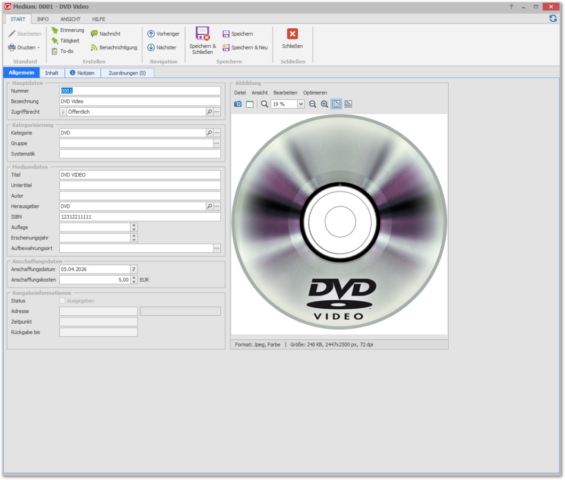565x480 pixels.
Task: Click Speichern & Neu
Action: [x=245, y=47]
